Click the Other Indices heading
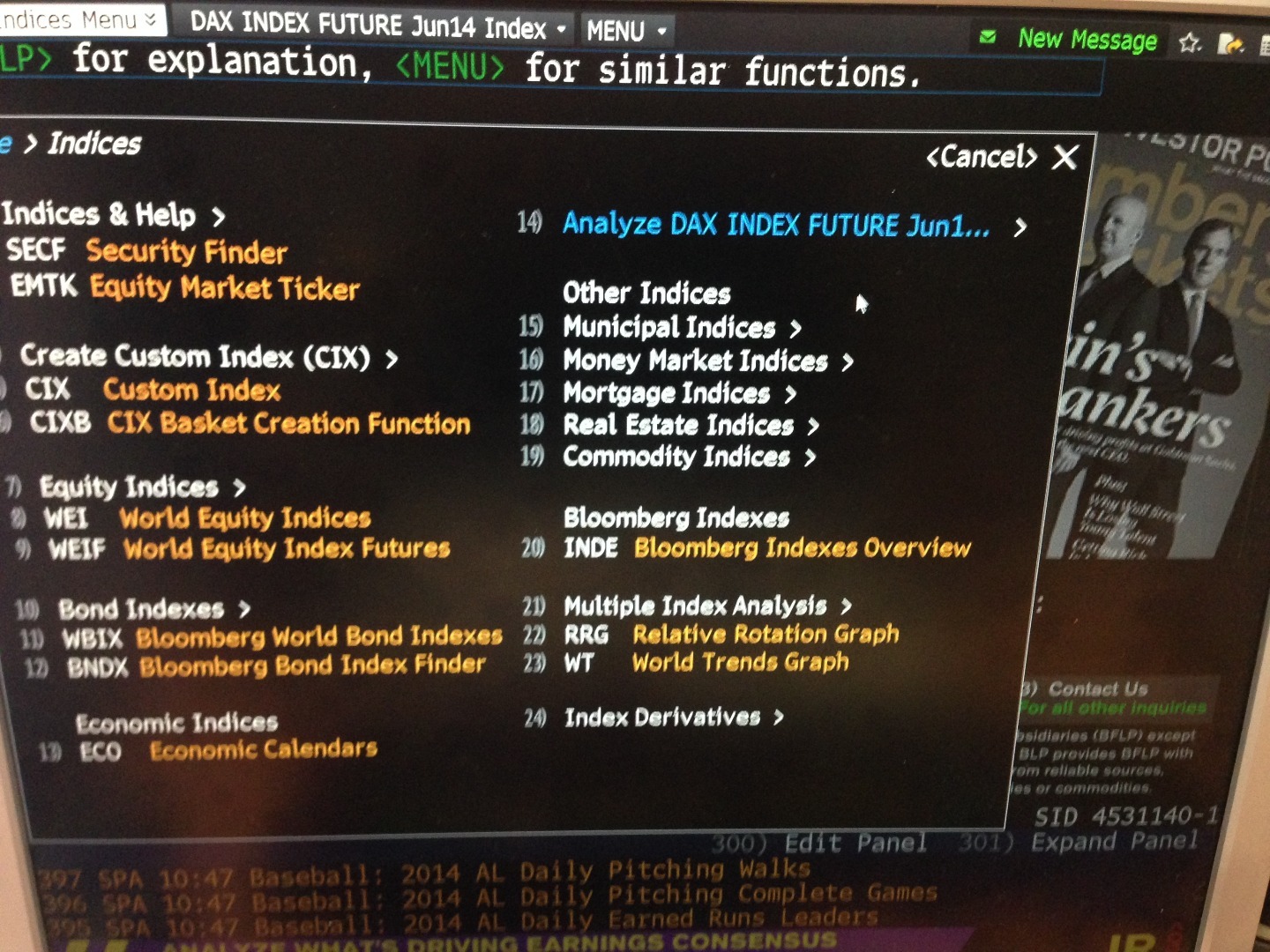This screenshot has width=1270, height=952. pos(646,293)
